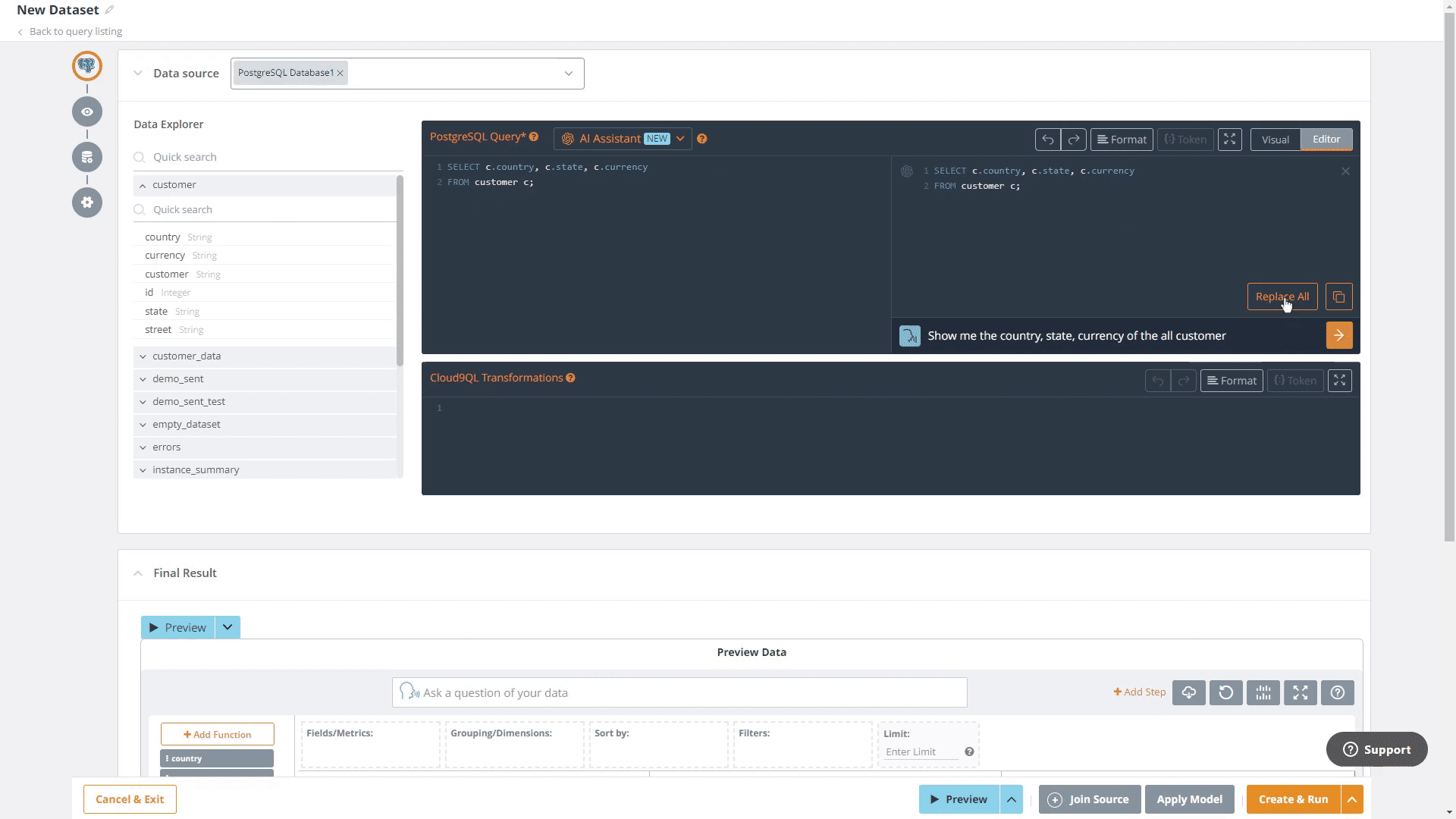Select the Join Source button
The height and width of the screenshot is (819, 1456).
point(1089,799)
